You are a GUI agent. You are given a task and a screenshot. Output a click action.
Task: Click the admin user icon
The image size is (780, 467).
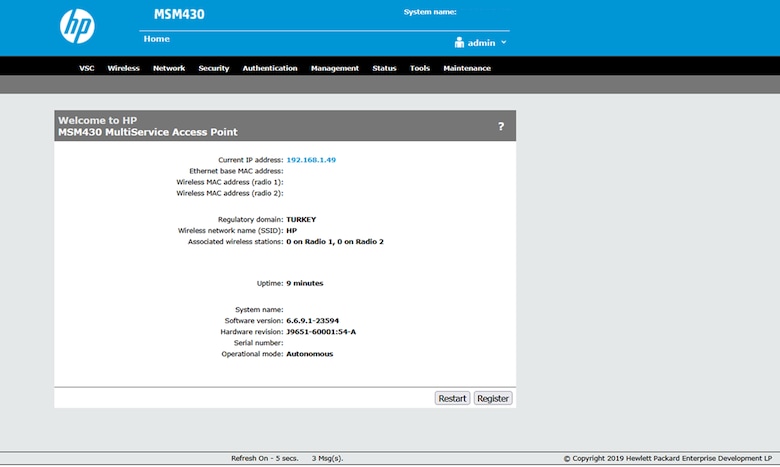pyautogui.click(x=459, y=43)
